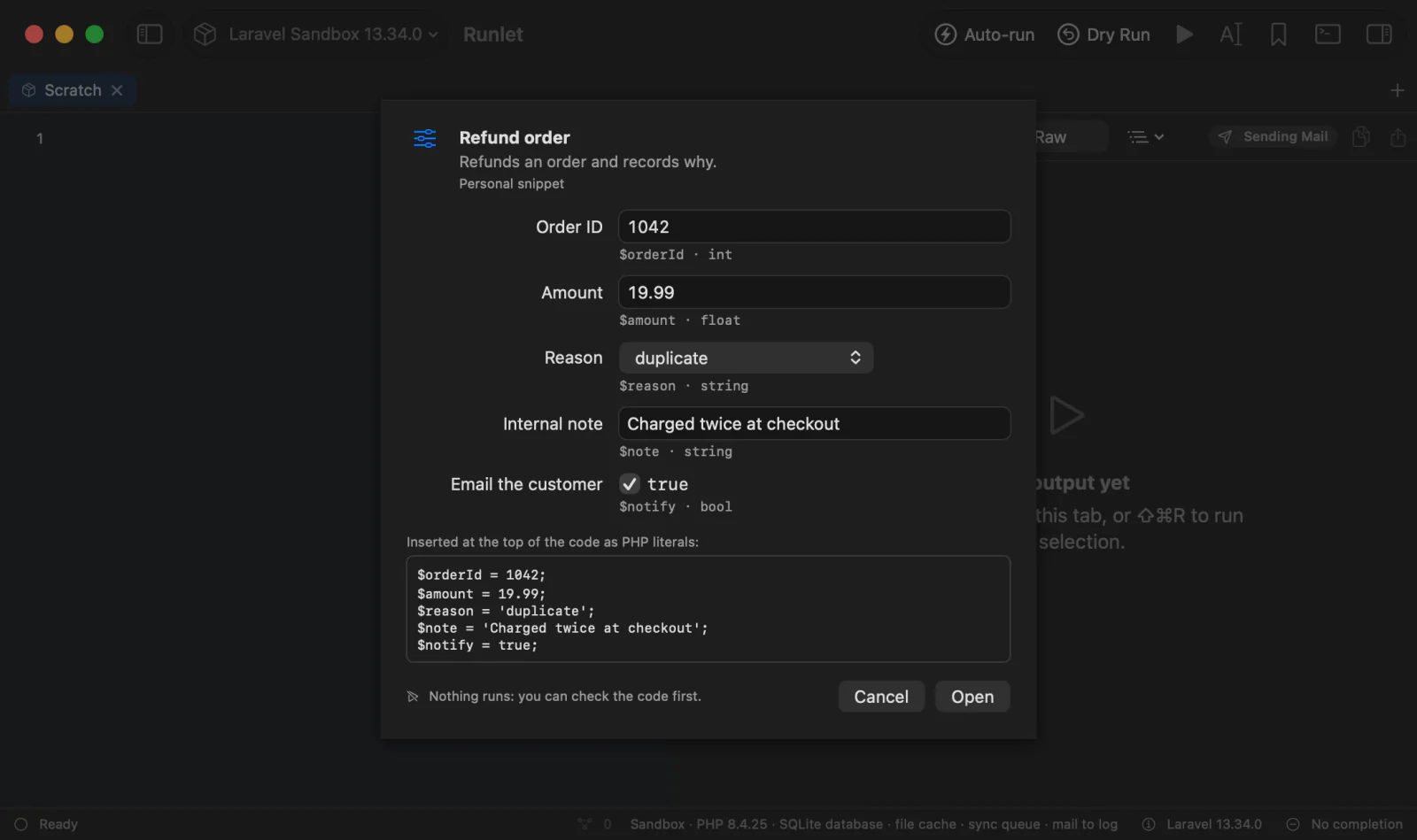Click the no-run icon beside Nothing runs

413,697
